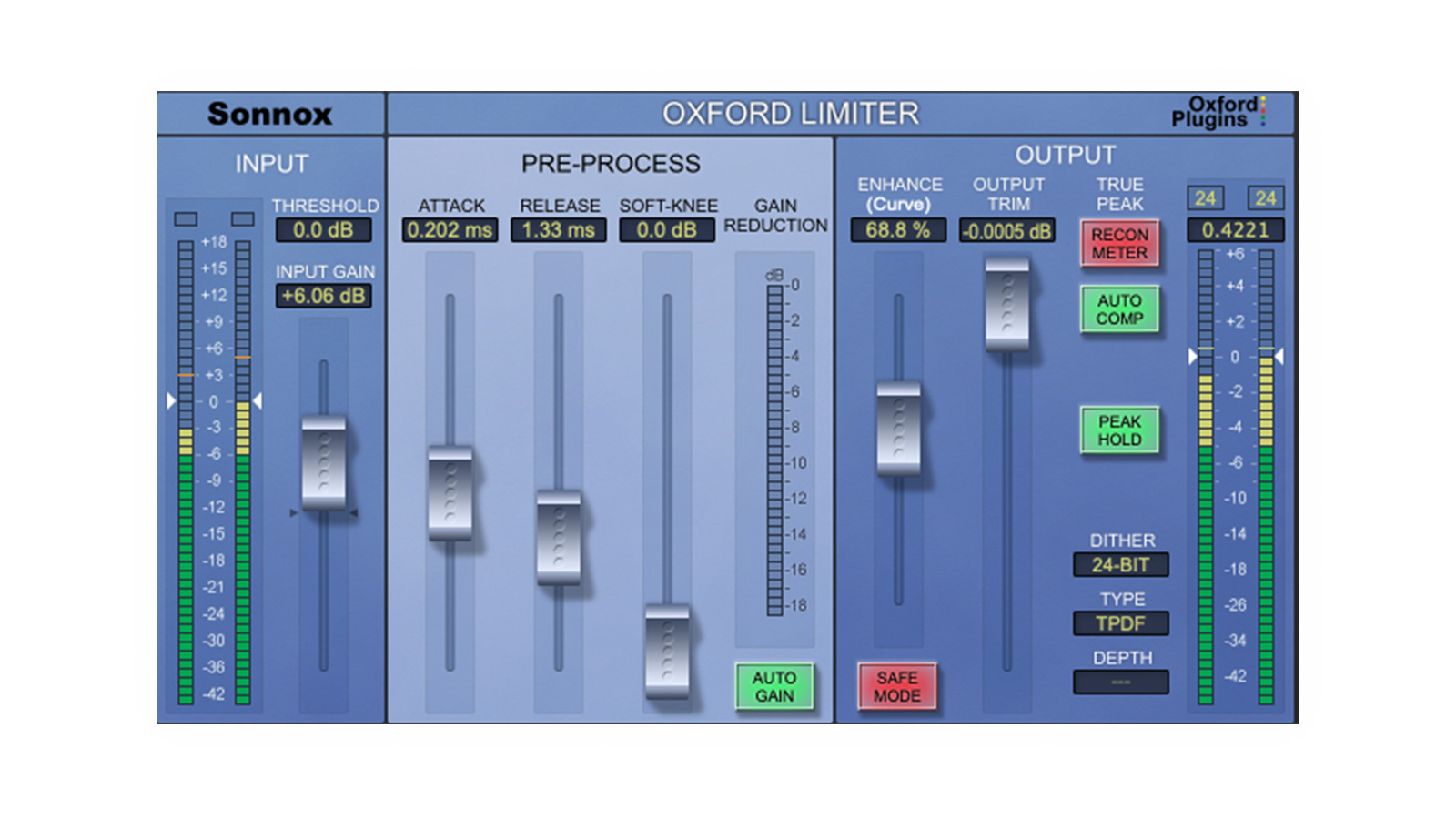1456x819 pixels.
Task: Click the output trim fader handle
Action: click(1007, 303)
